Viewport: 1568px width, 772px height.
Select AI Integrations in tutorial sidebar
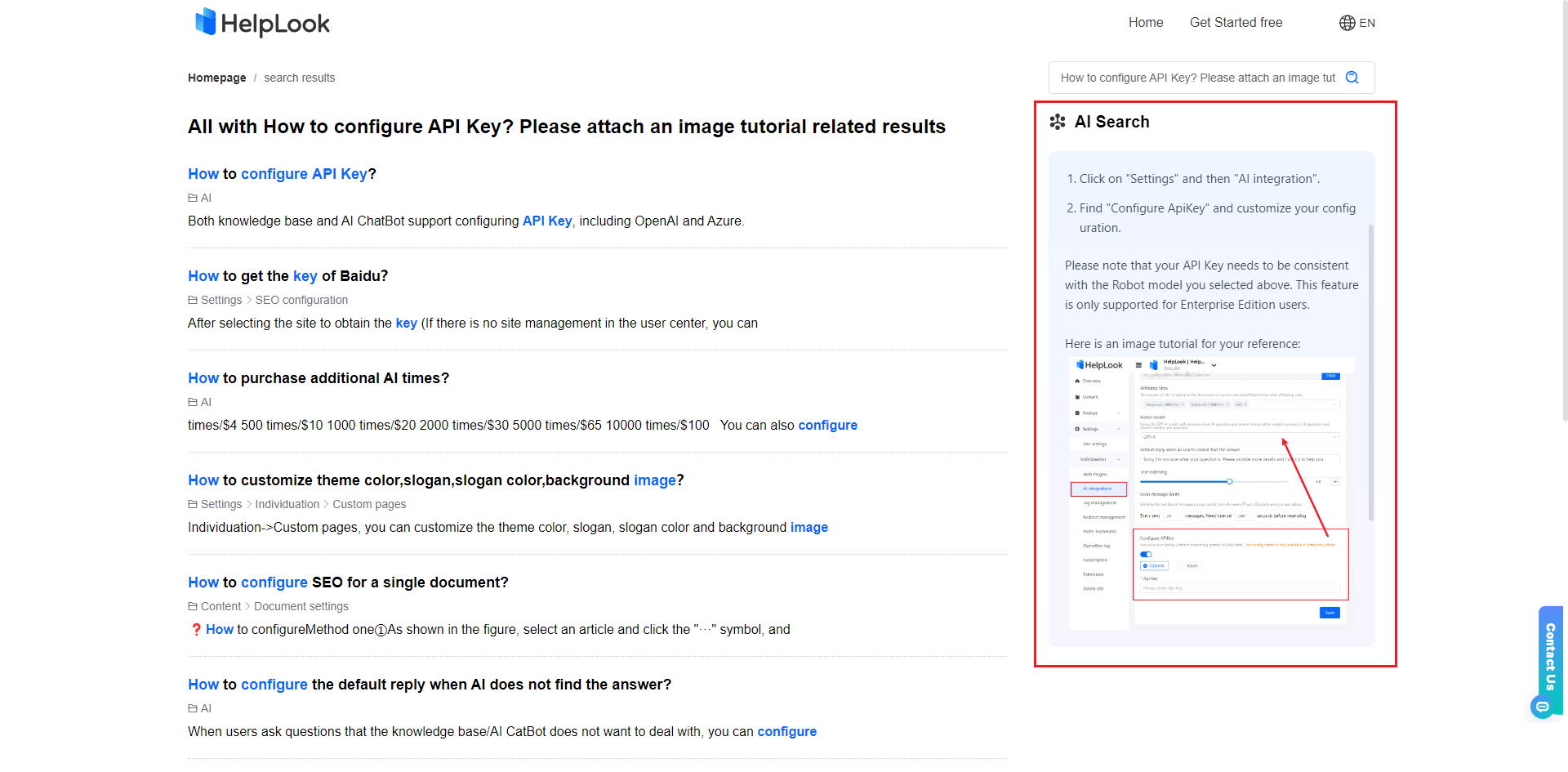[x=1098, y=489]
